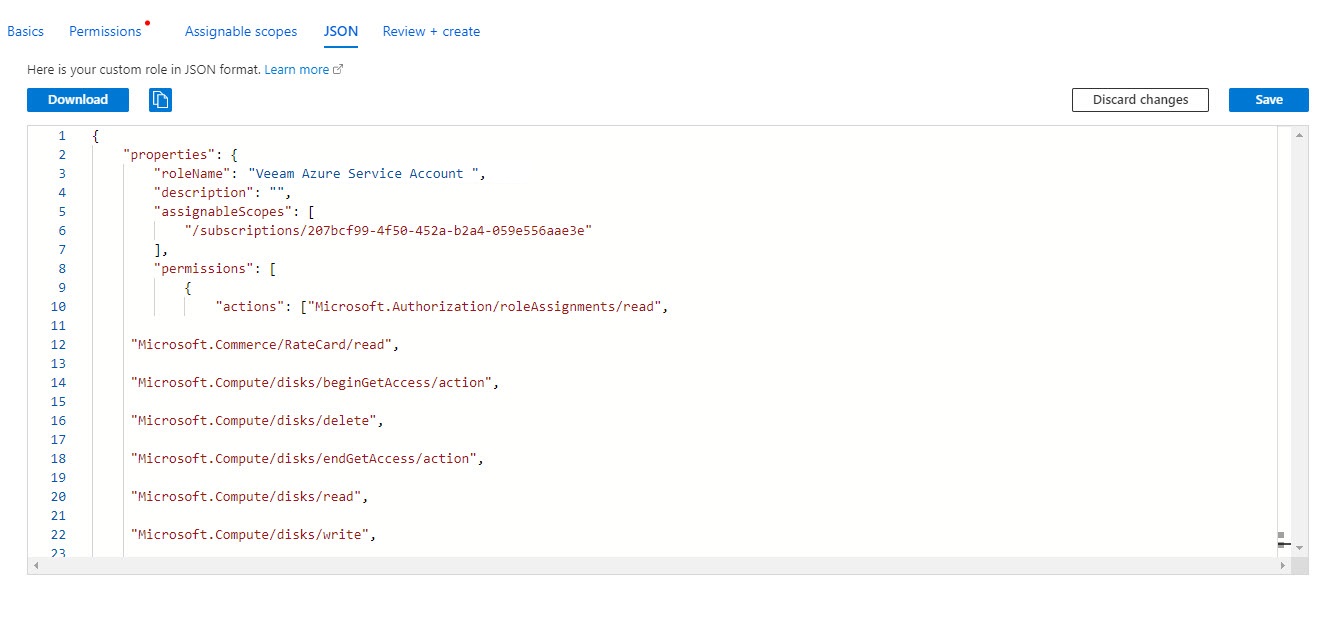Open the Review + create tab
Viewport: 1324px width, 619px height.
coord(431,31)
